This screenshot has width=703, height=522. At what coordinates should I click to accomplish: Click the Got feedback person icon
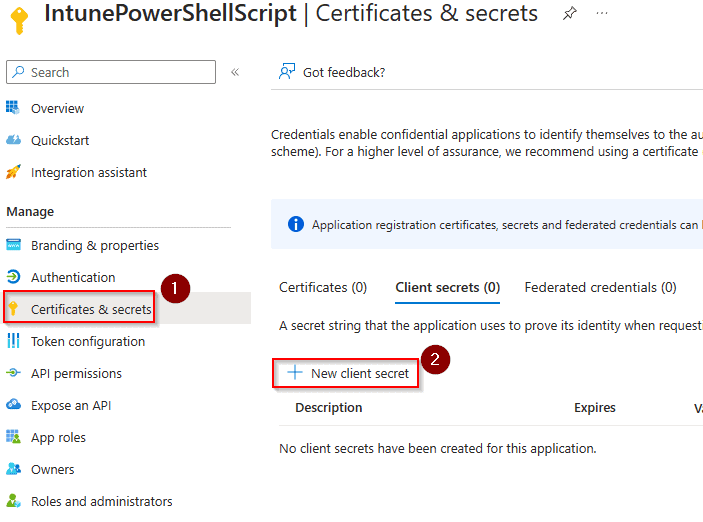point(287,72)
